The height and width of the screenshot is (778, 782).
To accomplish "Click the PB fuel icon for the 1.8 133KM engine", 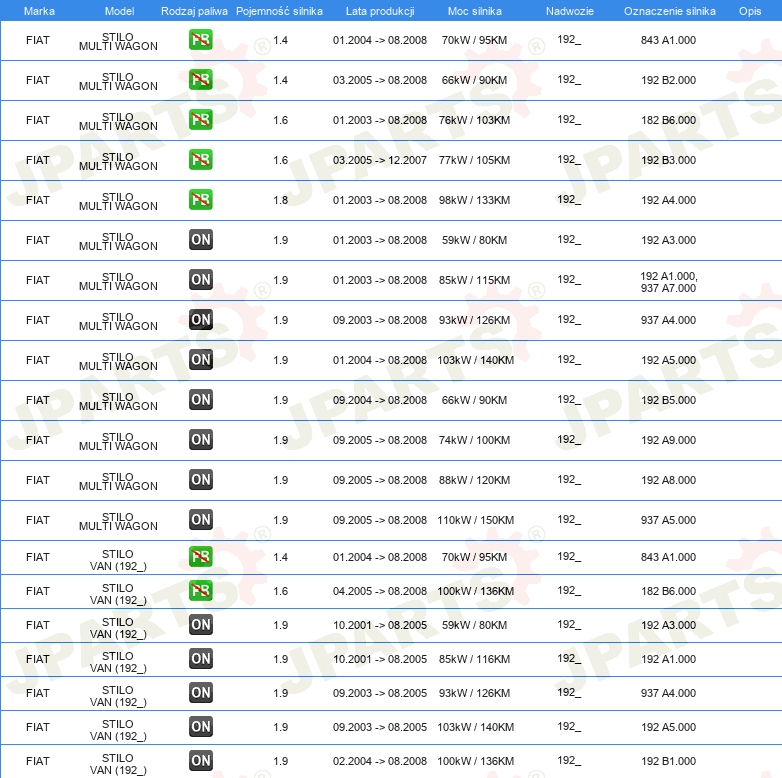I will coord(200,200).
